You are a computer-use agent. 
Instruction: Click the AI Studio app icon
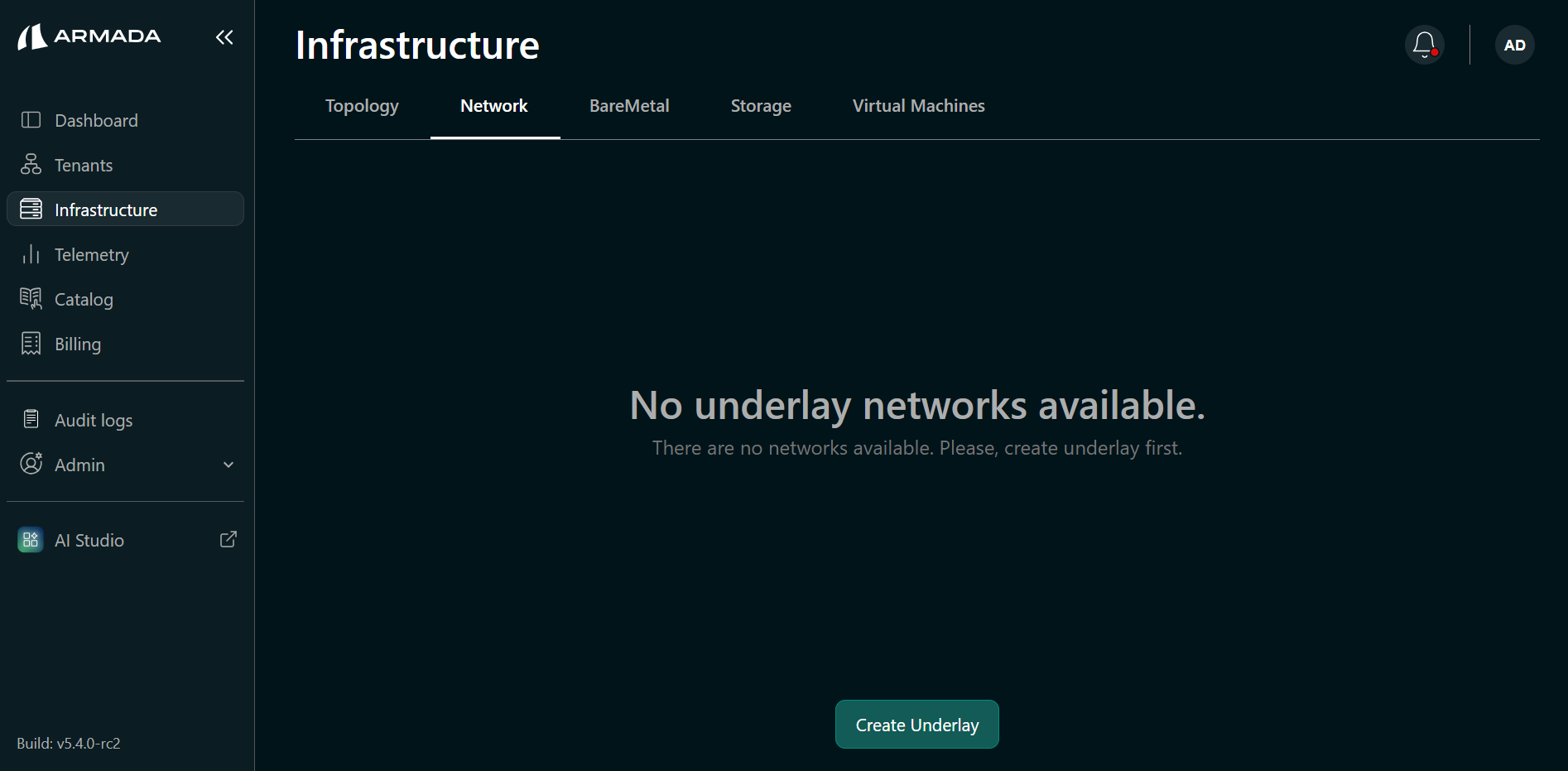click(x=31, y=540)
